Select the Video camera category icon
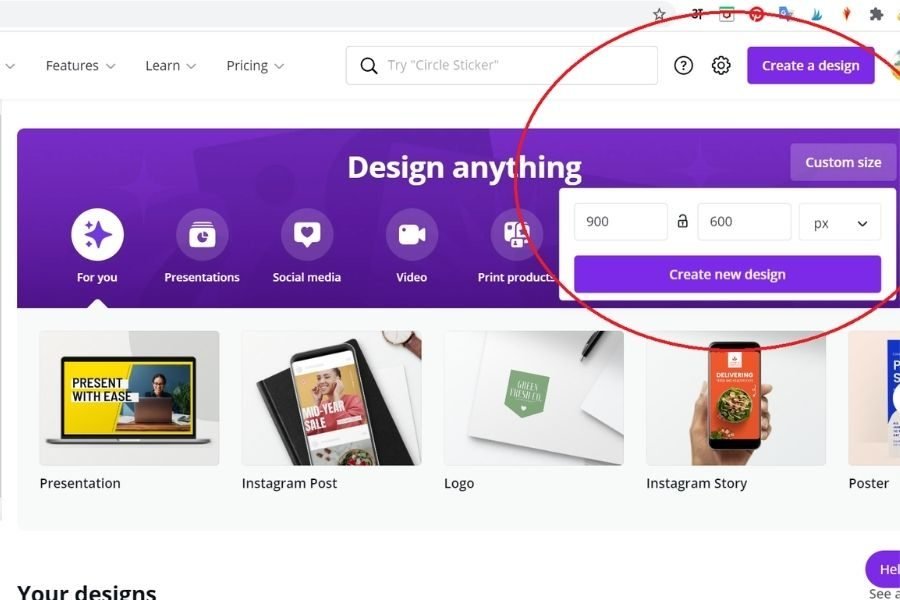This screenshot has height=600, width=900. pyautogui.click(x=411, y=235)
